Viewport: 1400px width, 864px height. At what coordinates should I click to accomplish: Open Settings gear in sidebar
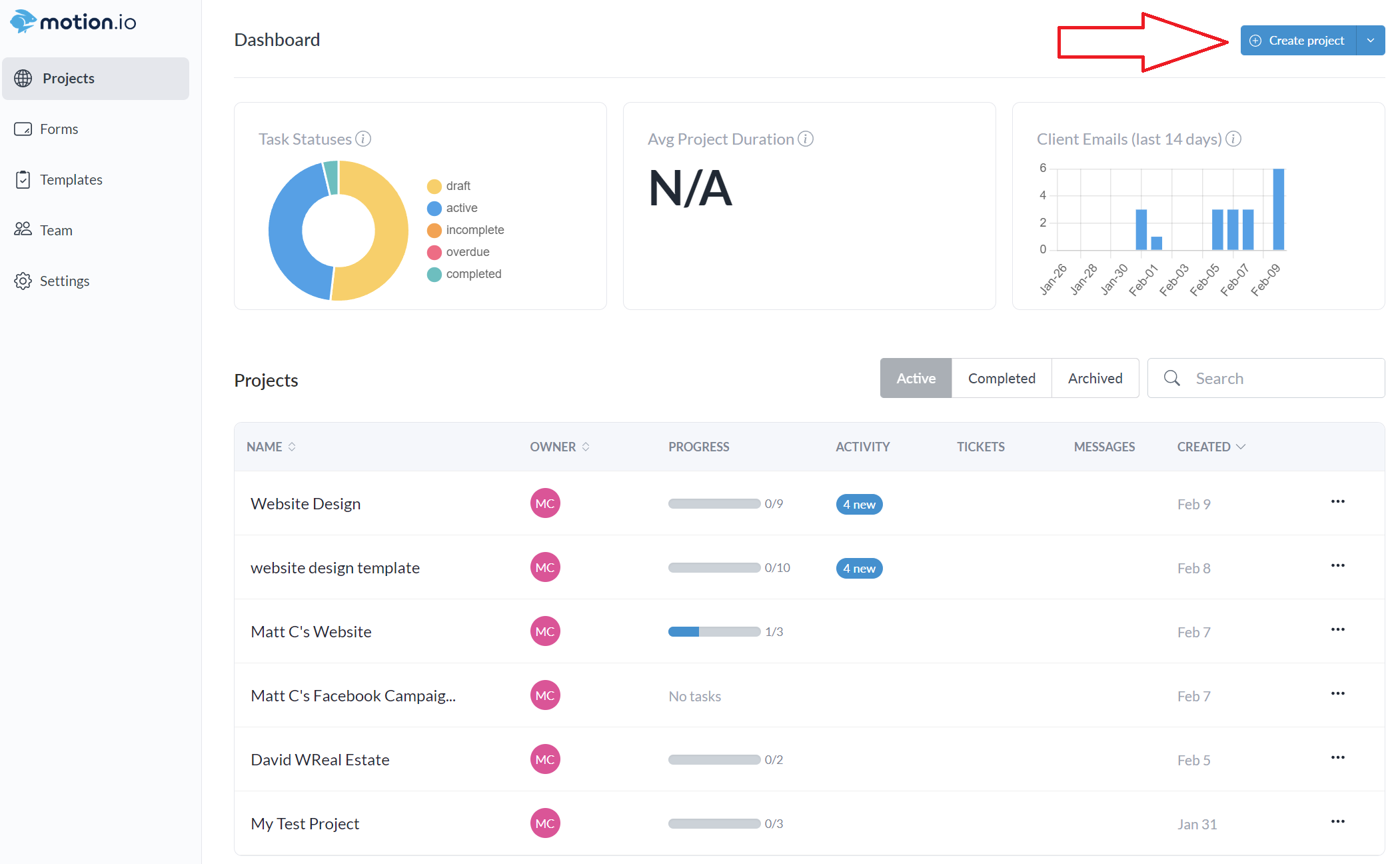pyautogui.click(x=23, y=281)
